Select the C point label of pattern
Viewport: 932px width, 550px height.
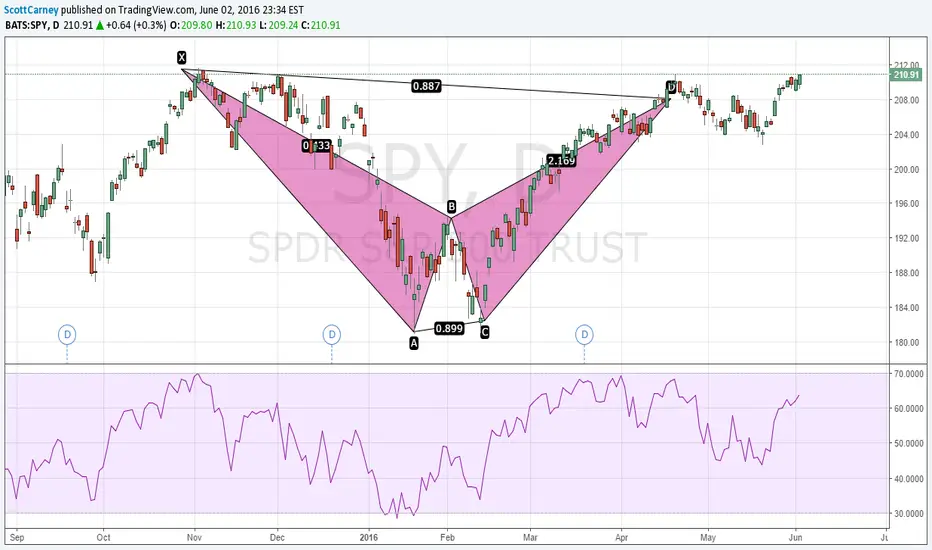tap(484, 332)
